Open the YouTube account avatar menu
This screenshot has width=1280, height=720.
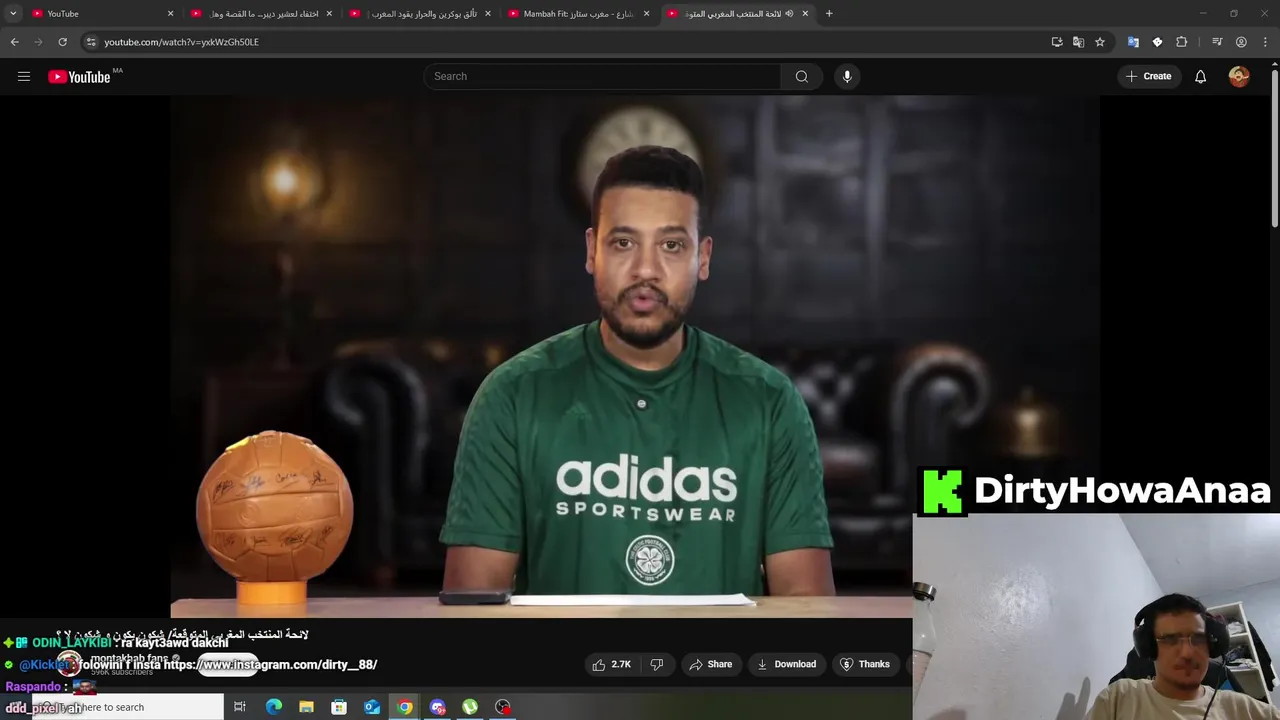point(1239,76)
